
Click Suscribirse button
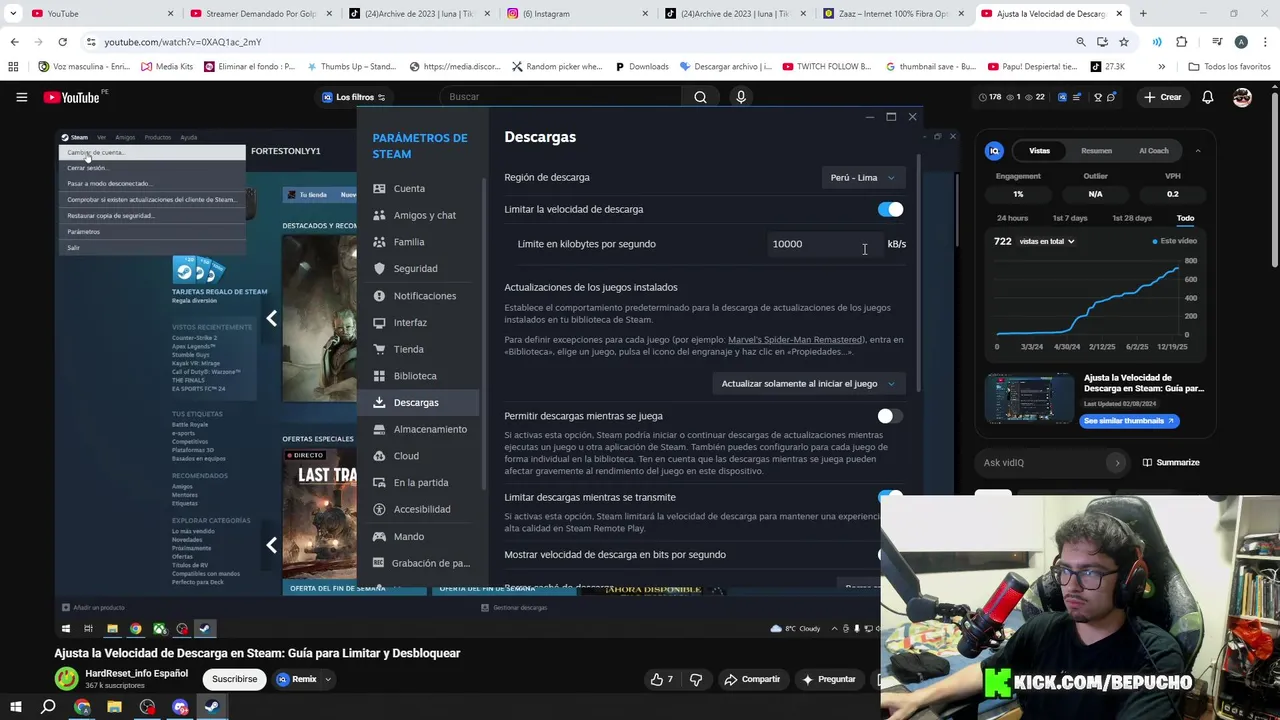coord(234,679)
